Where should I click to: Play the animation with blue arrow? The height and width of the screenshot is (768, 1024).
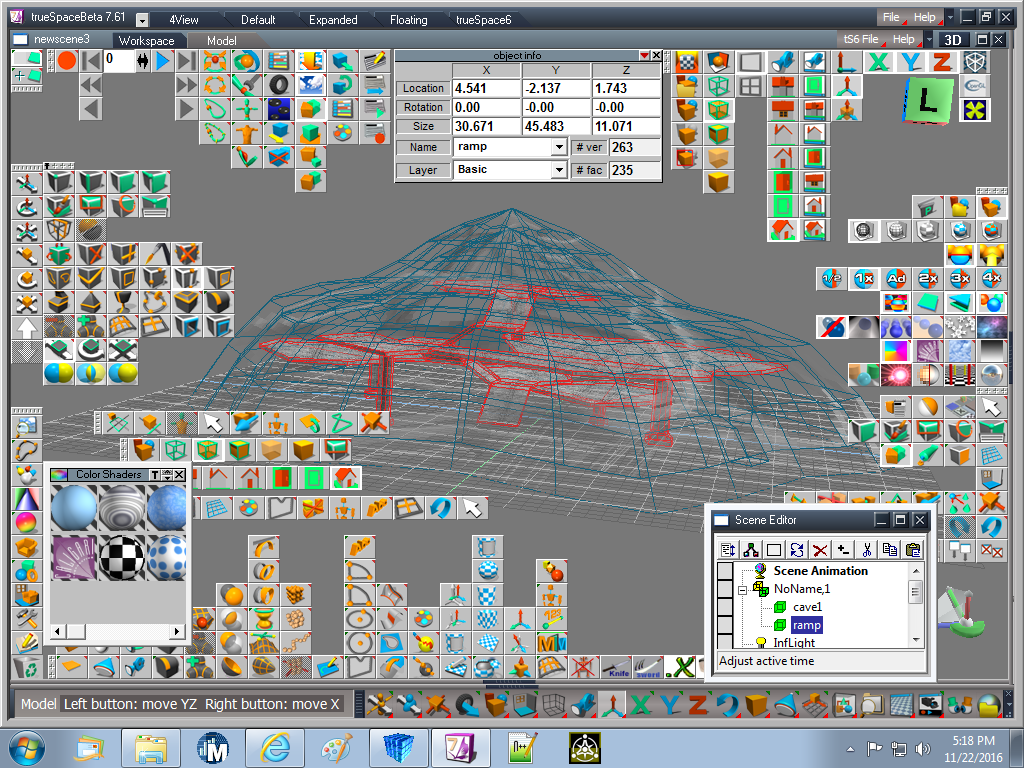(x=163, y=61)
